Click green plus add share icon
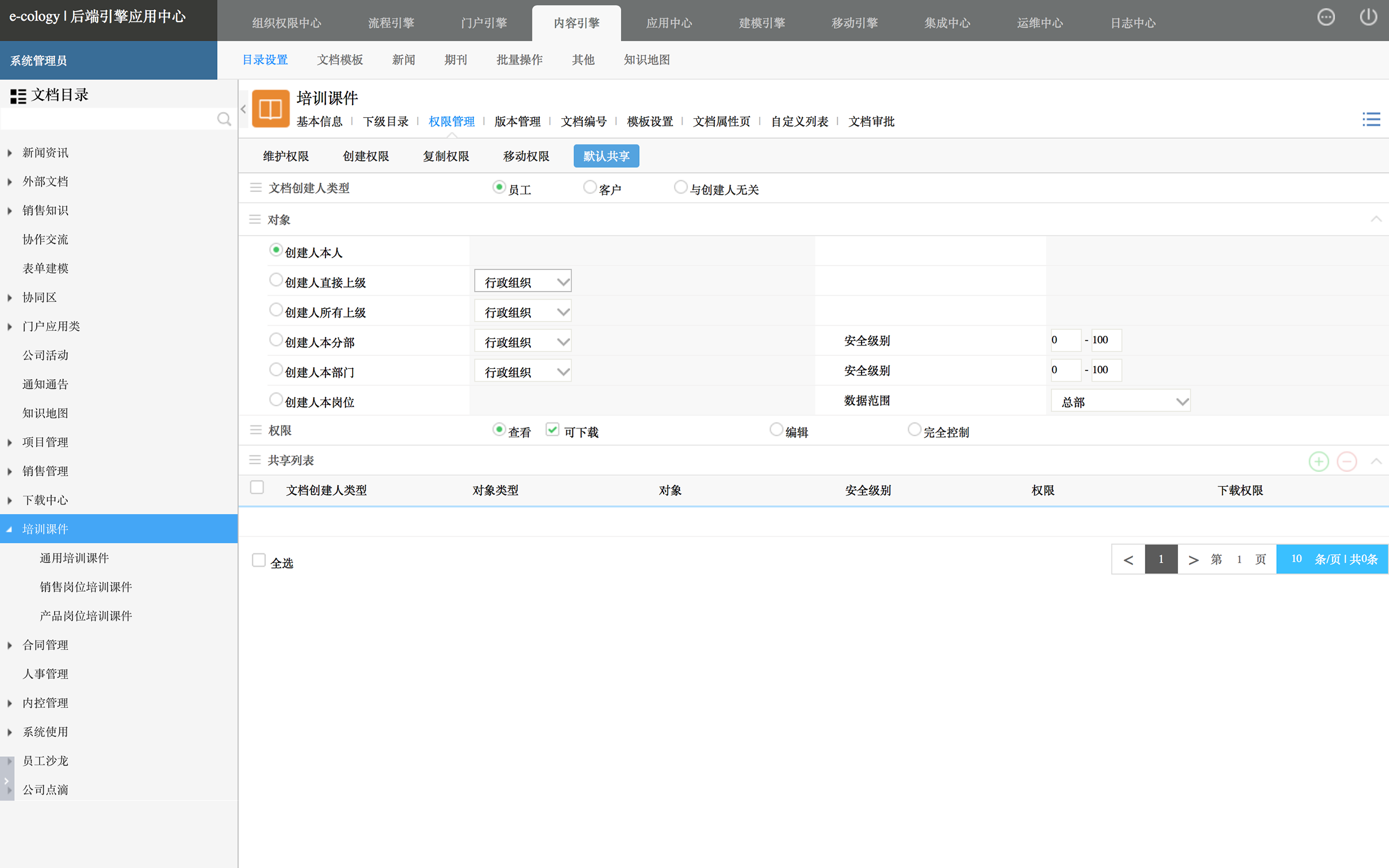Screen dimensions: 1389x868 pyautogui.click(x=1318, y=461)
